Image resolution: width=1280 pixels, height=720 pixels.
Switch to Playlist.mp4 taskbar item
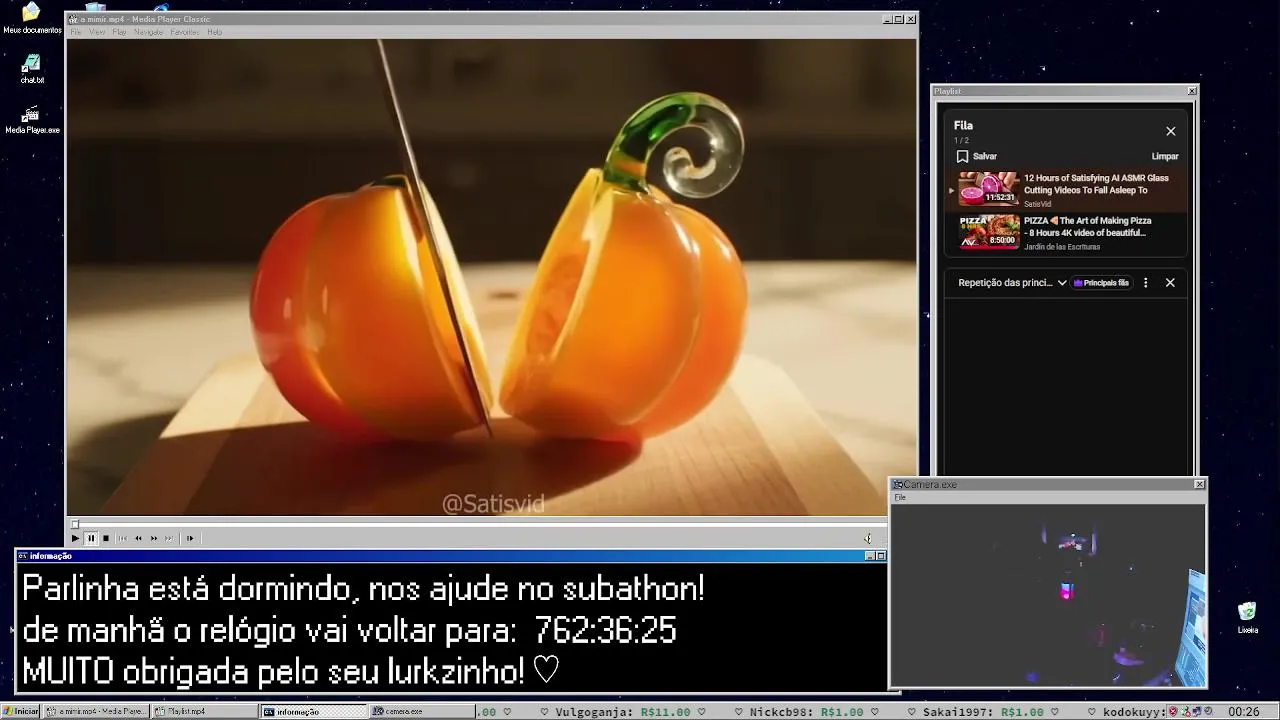coord(204,711)
